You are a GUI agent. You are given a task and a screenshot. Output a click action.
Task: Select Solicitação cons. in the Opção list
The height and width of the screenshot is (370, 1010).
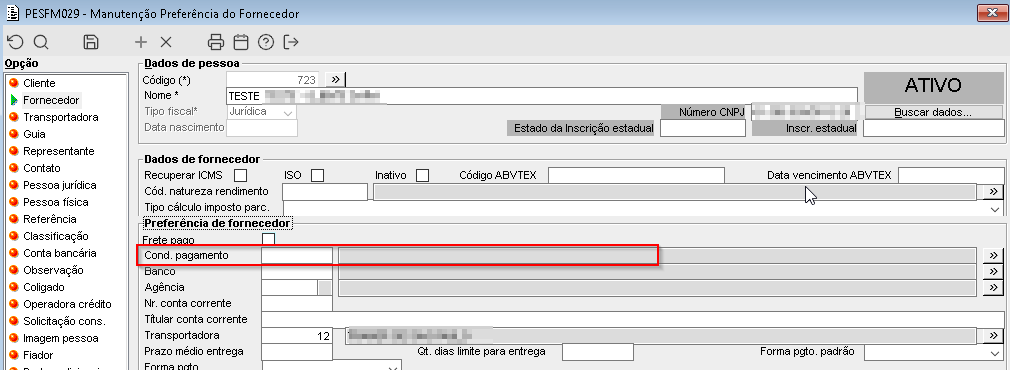tap(64, 321)
